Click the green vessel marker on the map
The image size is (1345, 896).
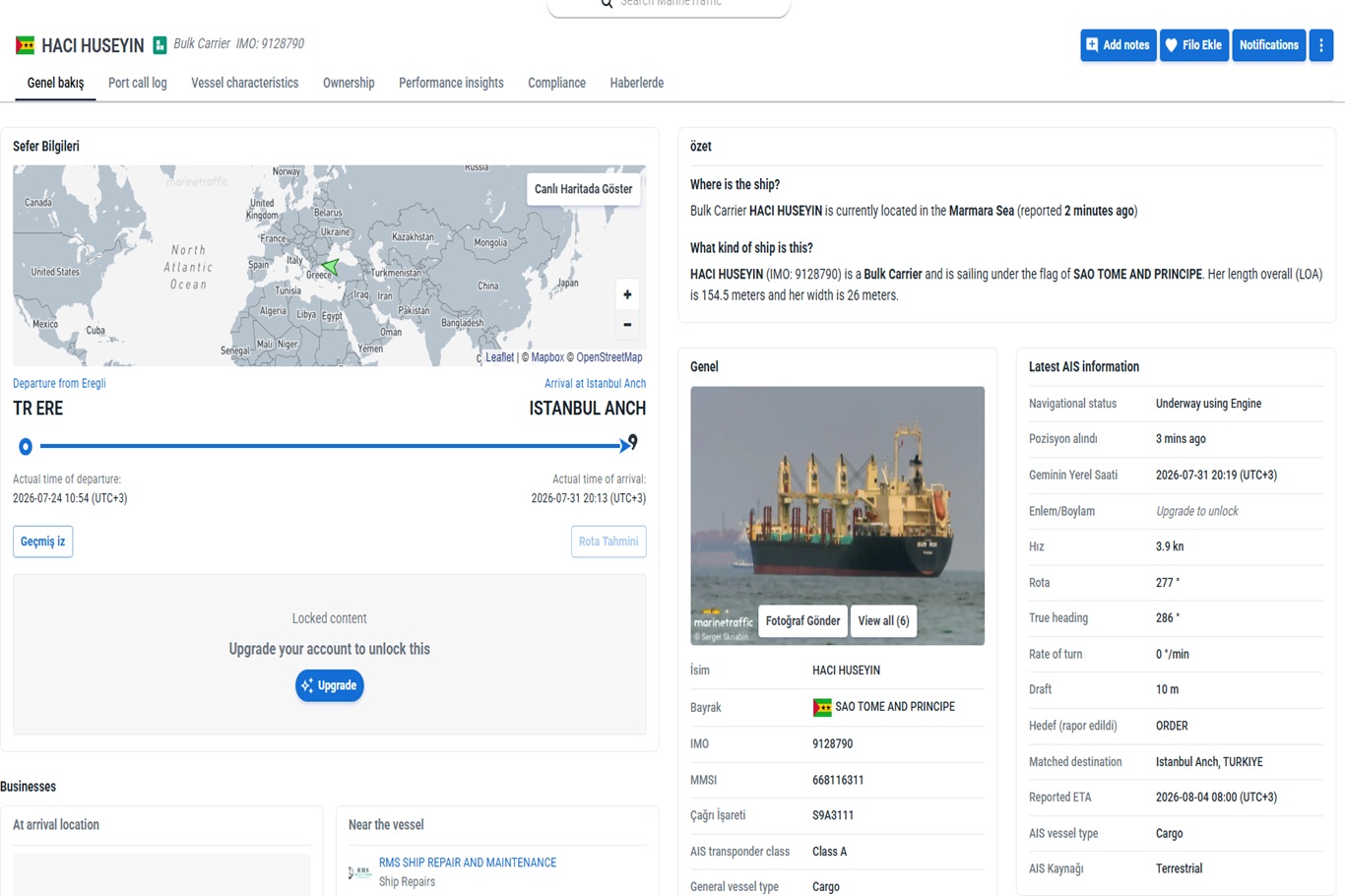[x=331, y=265]
